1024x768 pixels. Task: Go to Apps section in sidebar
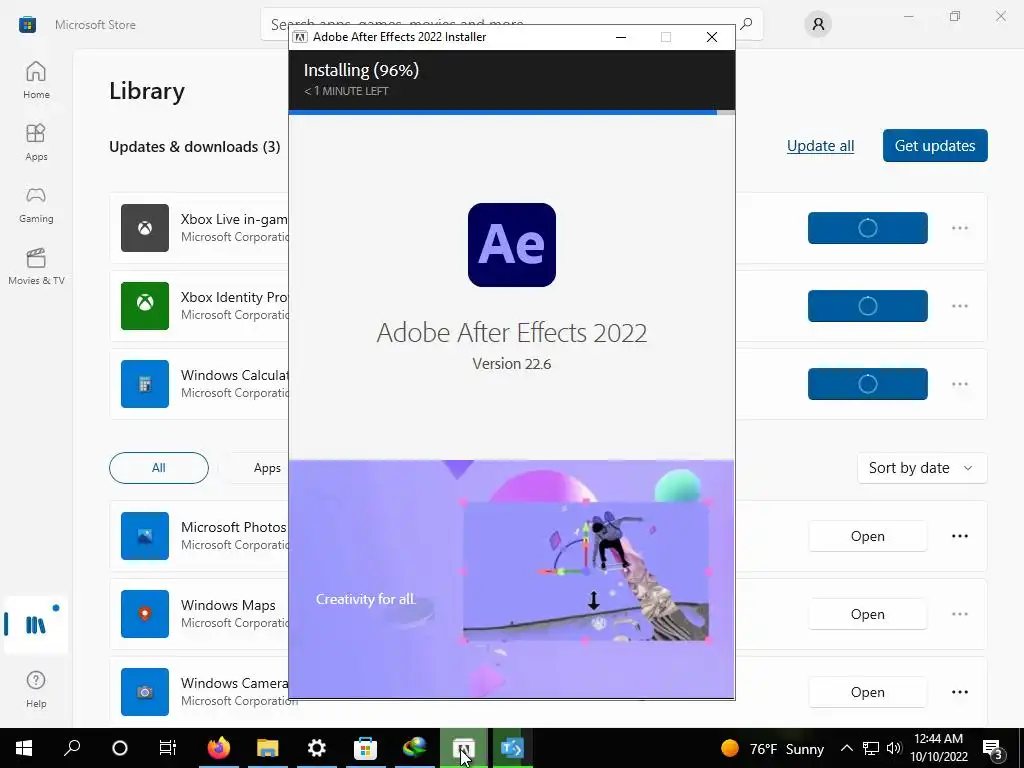pyautogui.click(x=36, y=142)
